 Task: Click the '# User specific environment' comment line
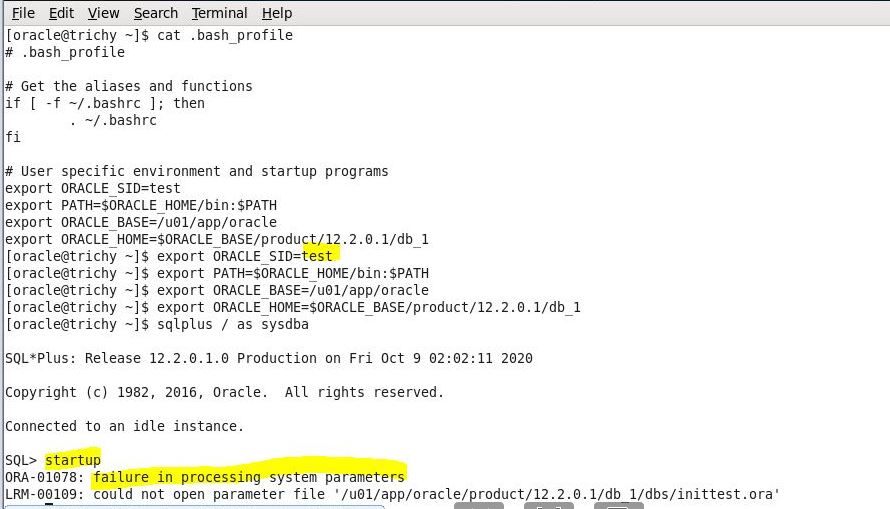pos(196,171)
